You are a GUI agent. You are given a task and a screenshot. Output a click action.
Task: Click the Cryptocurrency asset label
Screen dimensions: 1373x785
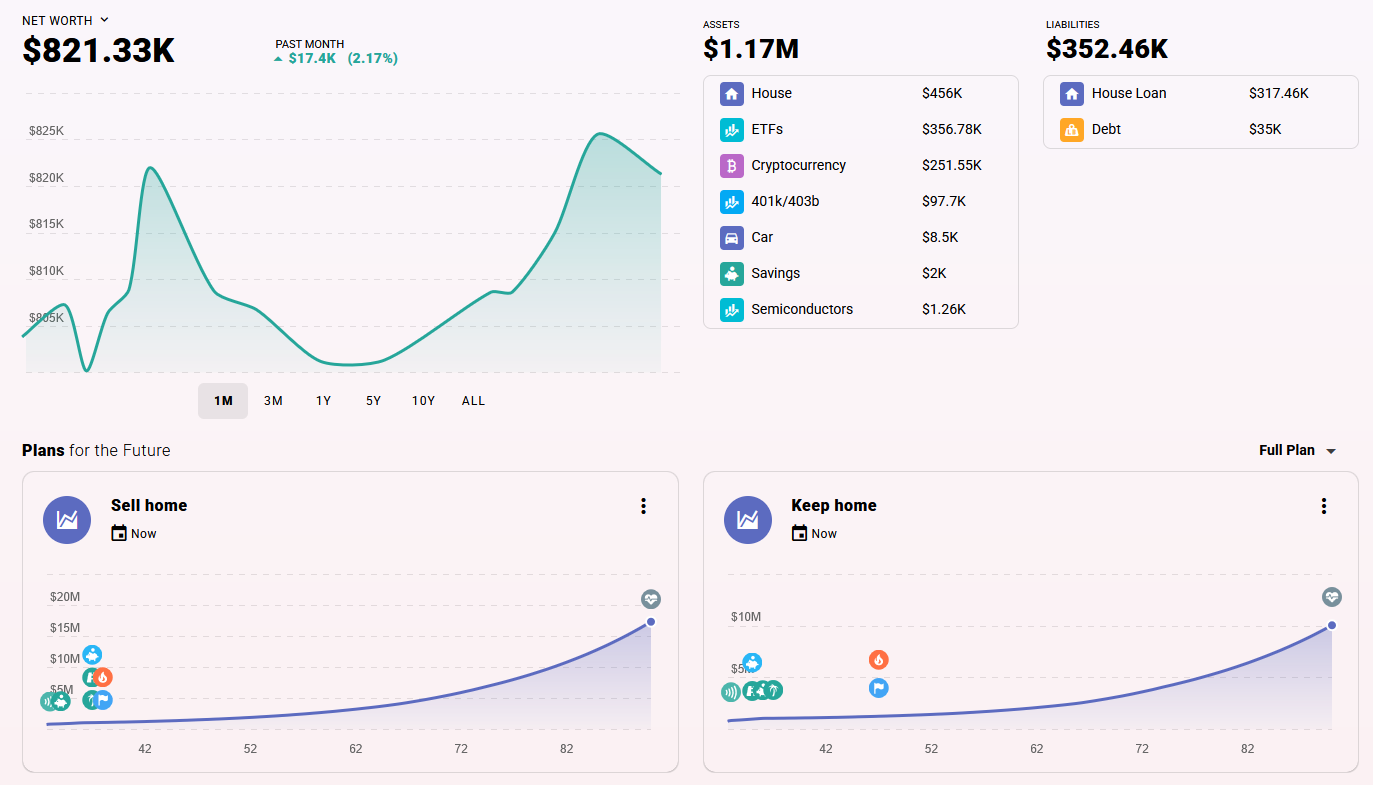click(x=799, y=166)
